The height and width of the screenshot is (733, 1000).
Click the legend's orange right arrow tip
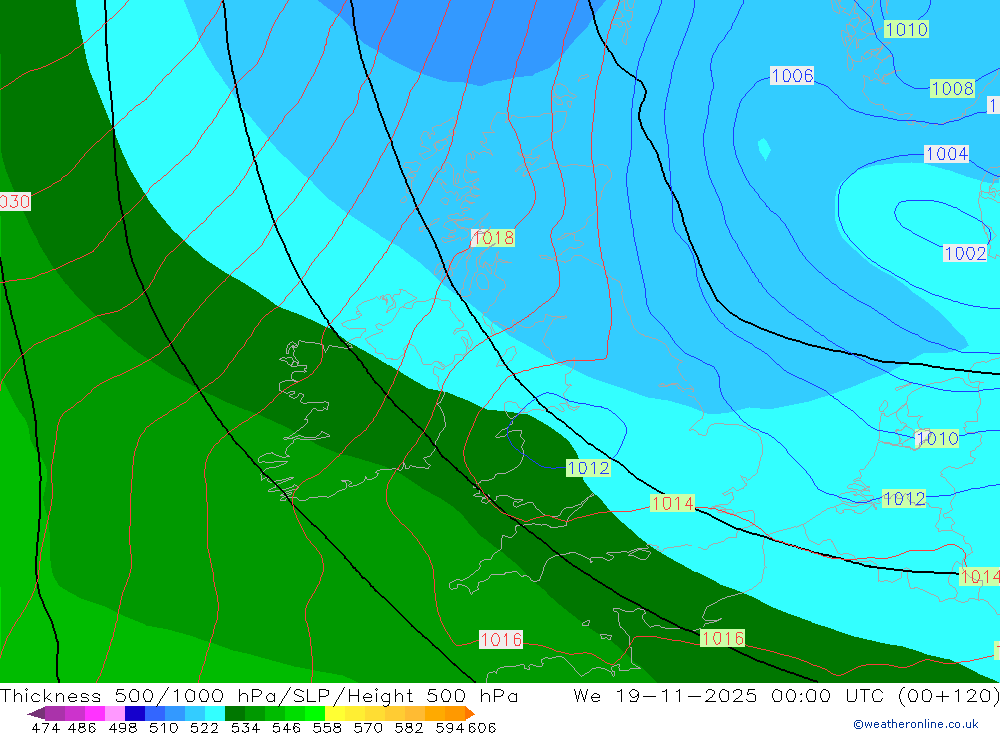coord(470,713)
